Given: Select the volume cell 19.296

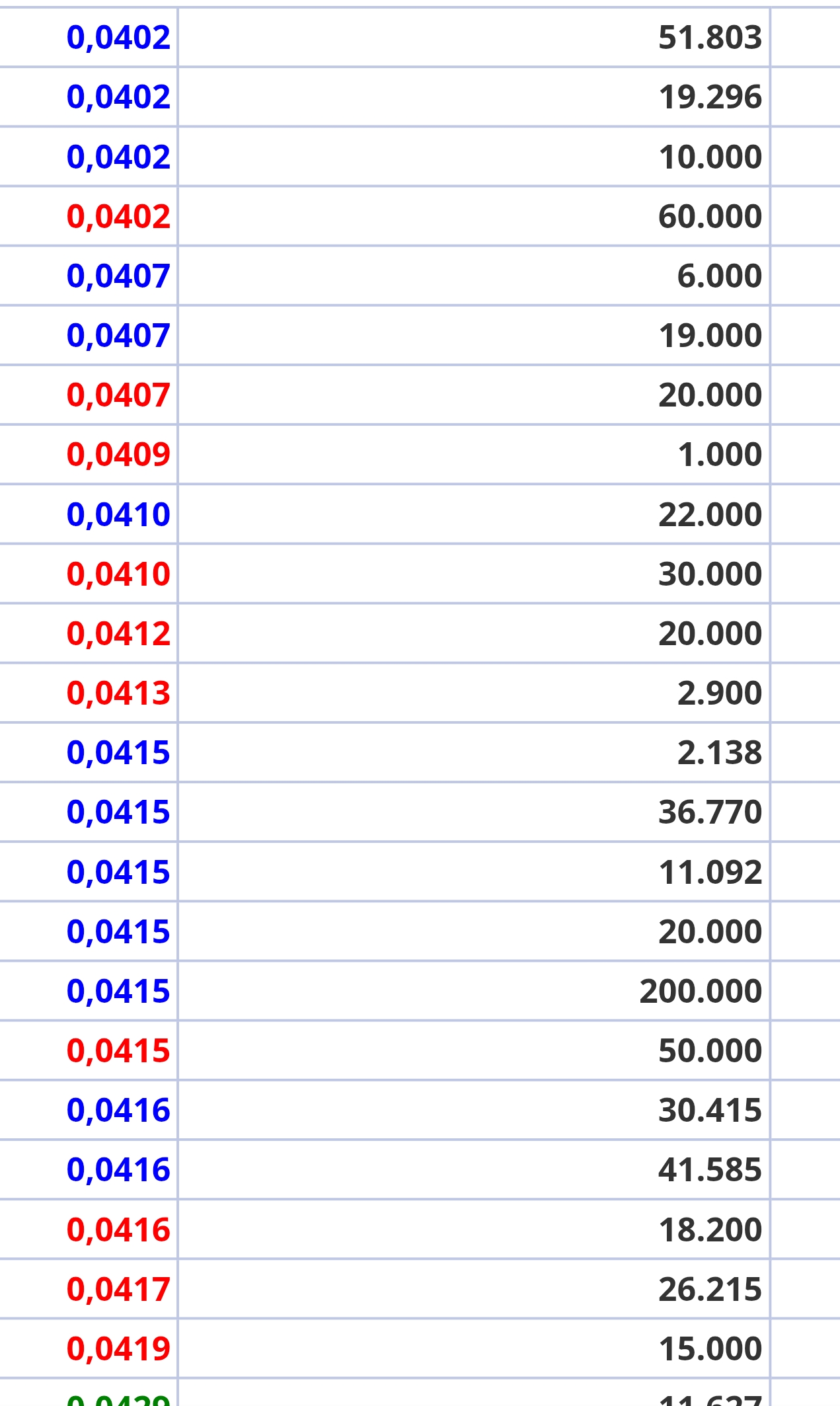Looking at the screenshot, I should [x=710, y=97].
